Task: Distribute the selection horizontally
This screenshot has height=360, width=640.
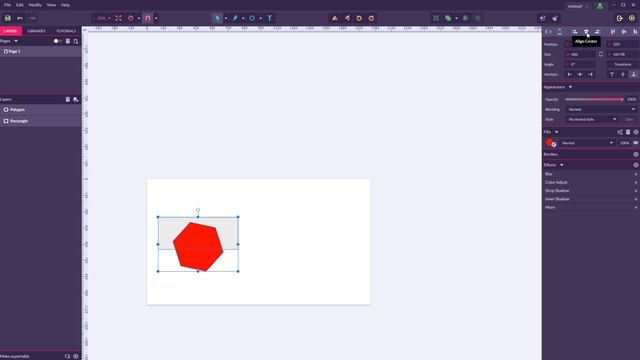Action: click(x=548, y=31)
